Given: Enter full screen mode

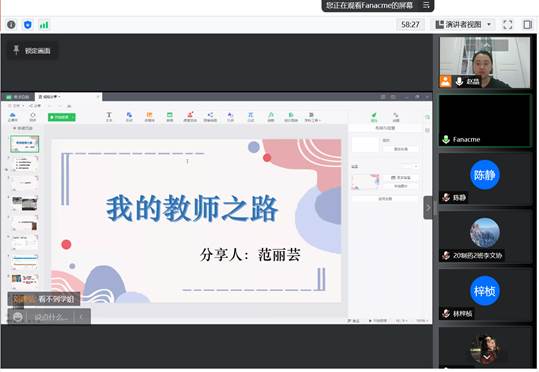Looking at the screenshot, I should pyautogui.click(x=507, y=25).
